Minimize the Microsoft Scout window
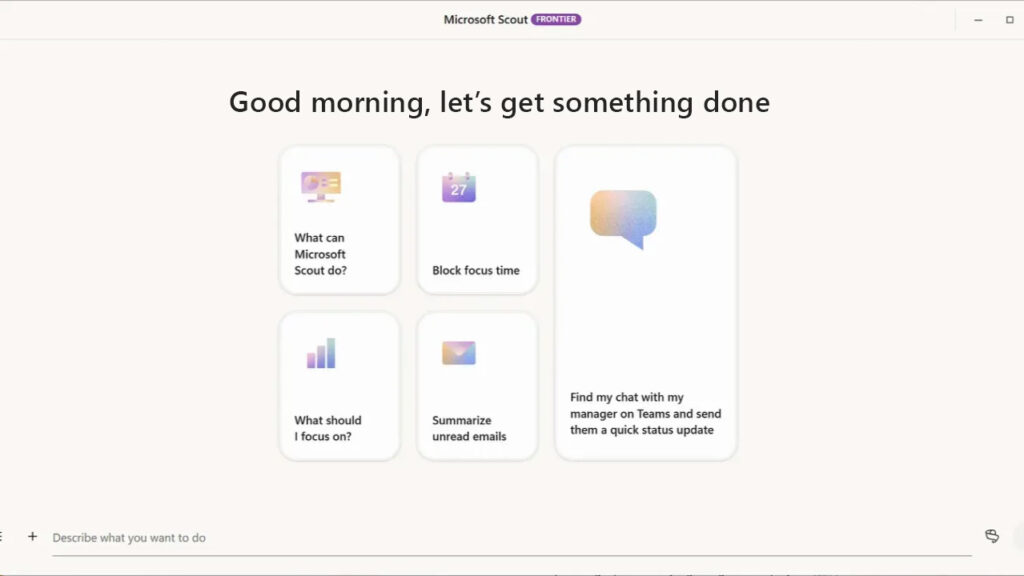 (978, 20)
